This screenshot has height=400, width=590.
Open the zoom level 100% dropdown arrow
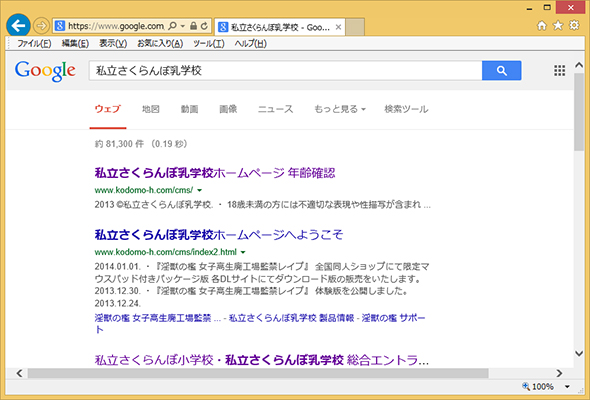pos(567,386)
